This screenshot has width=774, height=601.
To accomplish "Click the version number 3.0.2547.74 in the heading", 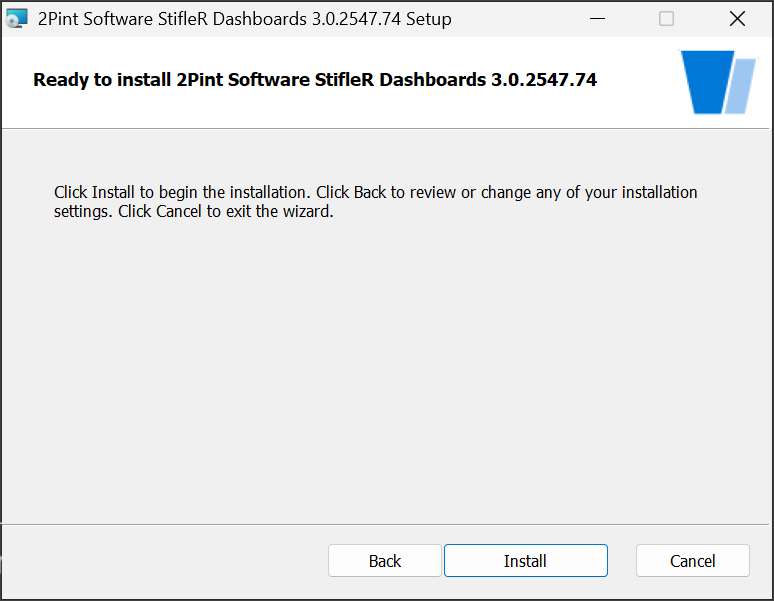I will (544, 79).
